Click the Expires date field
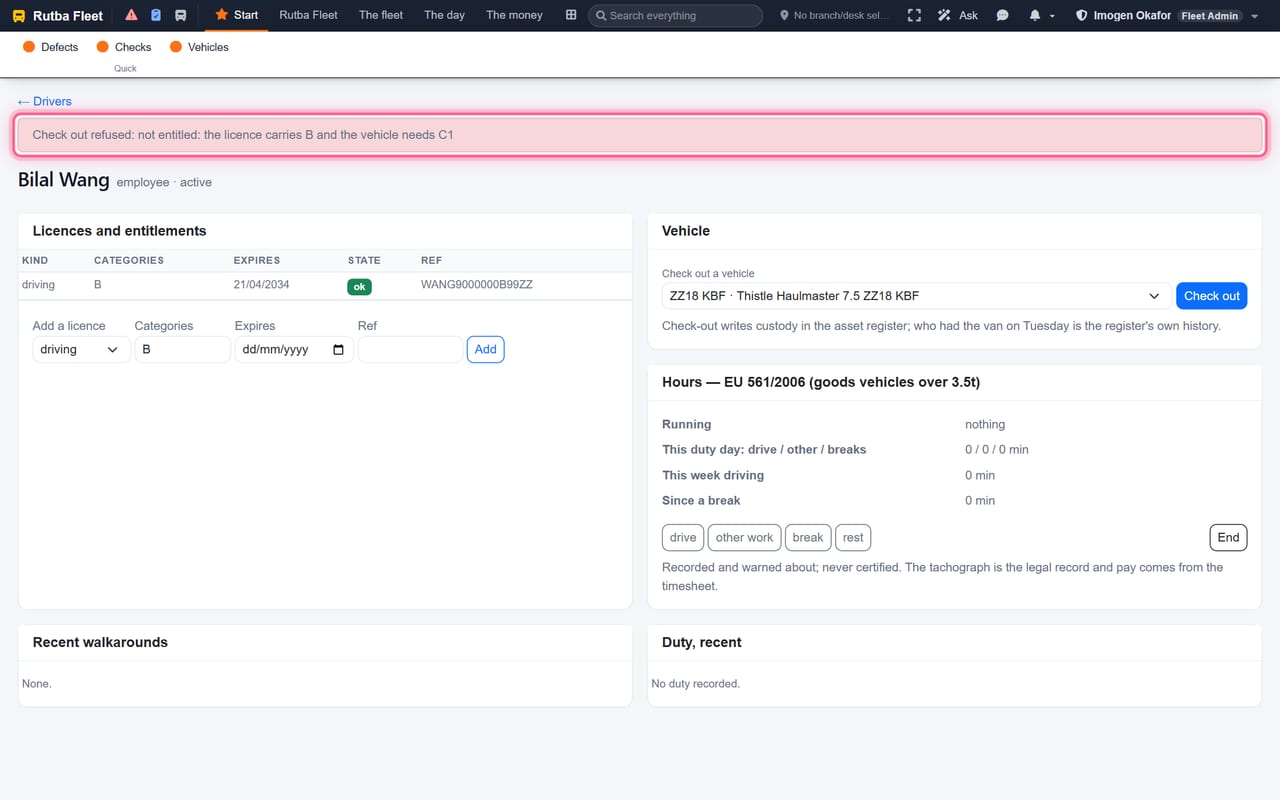 pyautogui.click(x=294, y=349)
